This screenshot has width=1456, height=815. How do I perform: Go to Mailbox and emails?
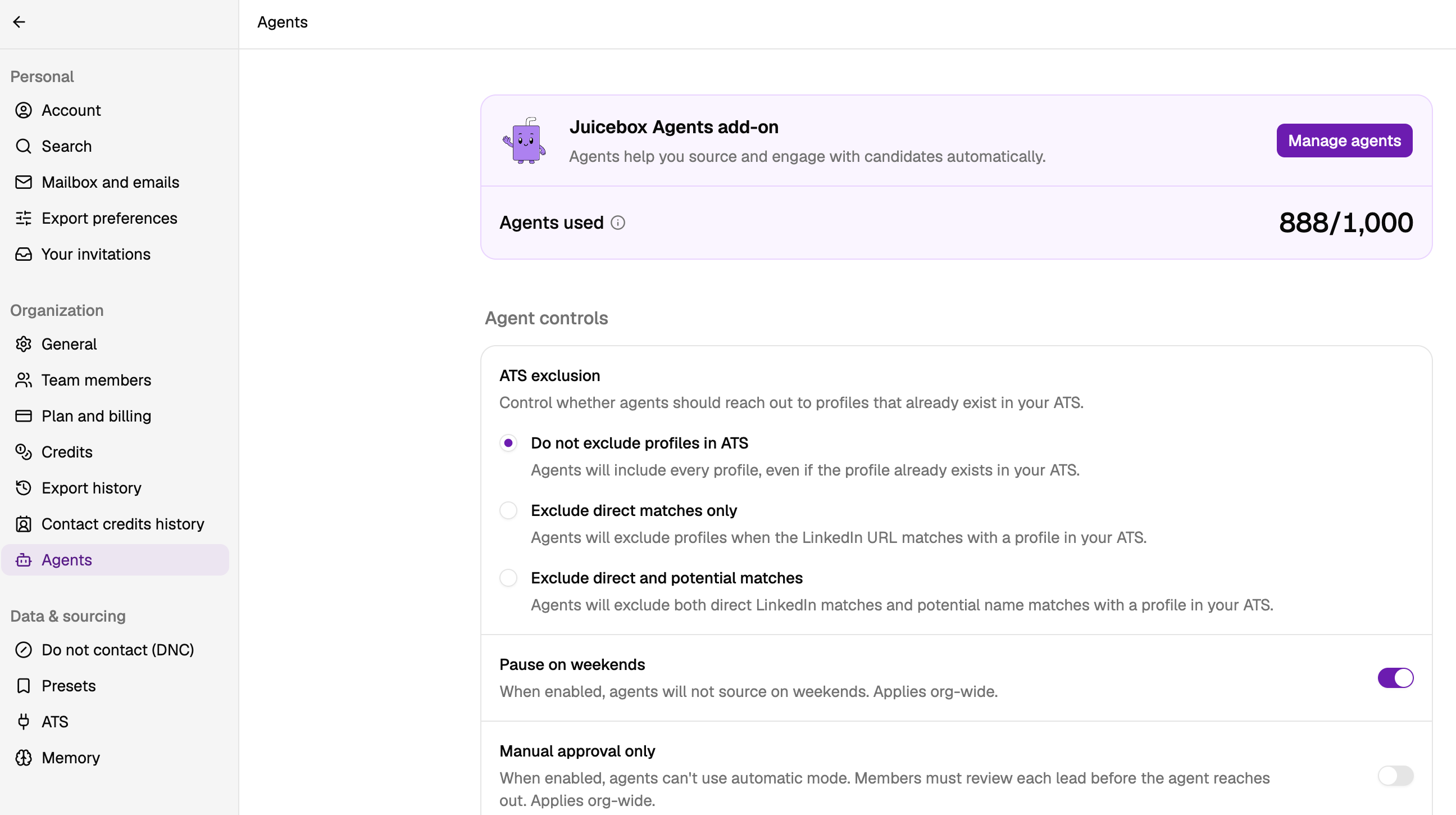pyautogui.click(x=115, y=182)
